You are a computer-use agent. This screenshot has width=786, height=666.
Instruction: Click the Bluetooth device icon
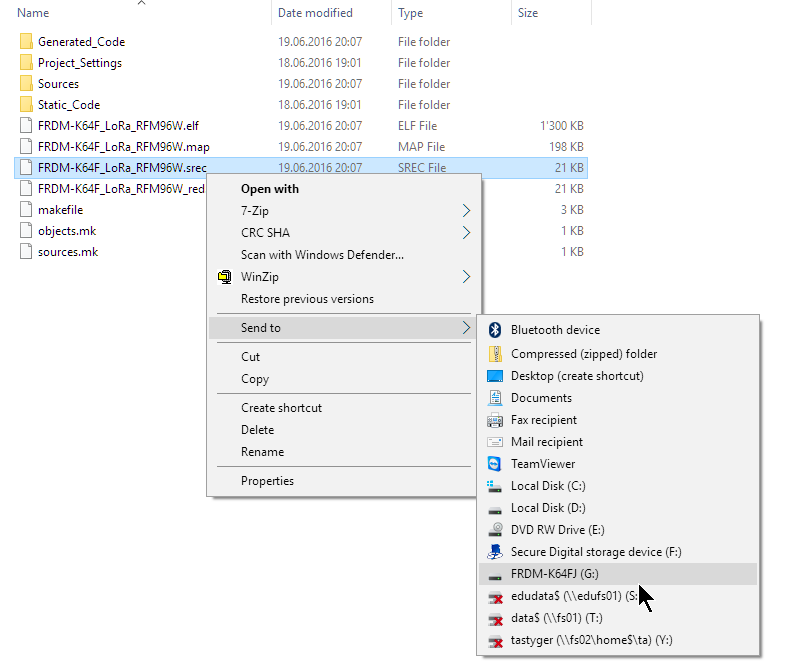(494, 330)
